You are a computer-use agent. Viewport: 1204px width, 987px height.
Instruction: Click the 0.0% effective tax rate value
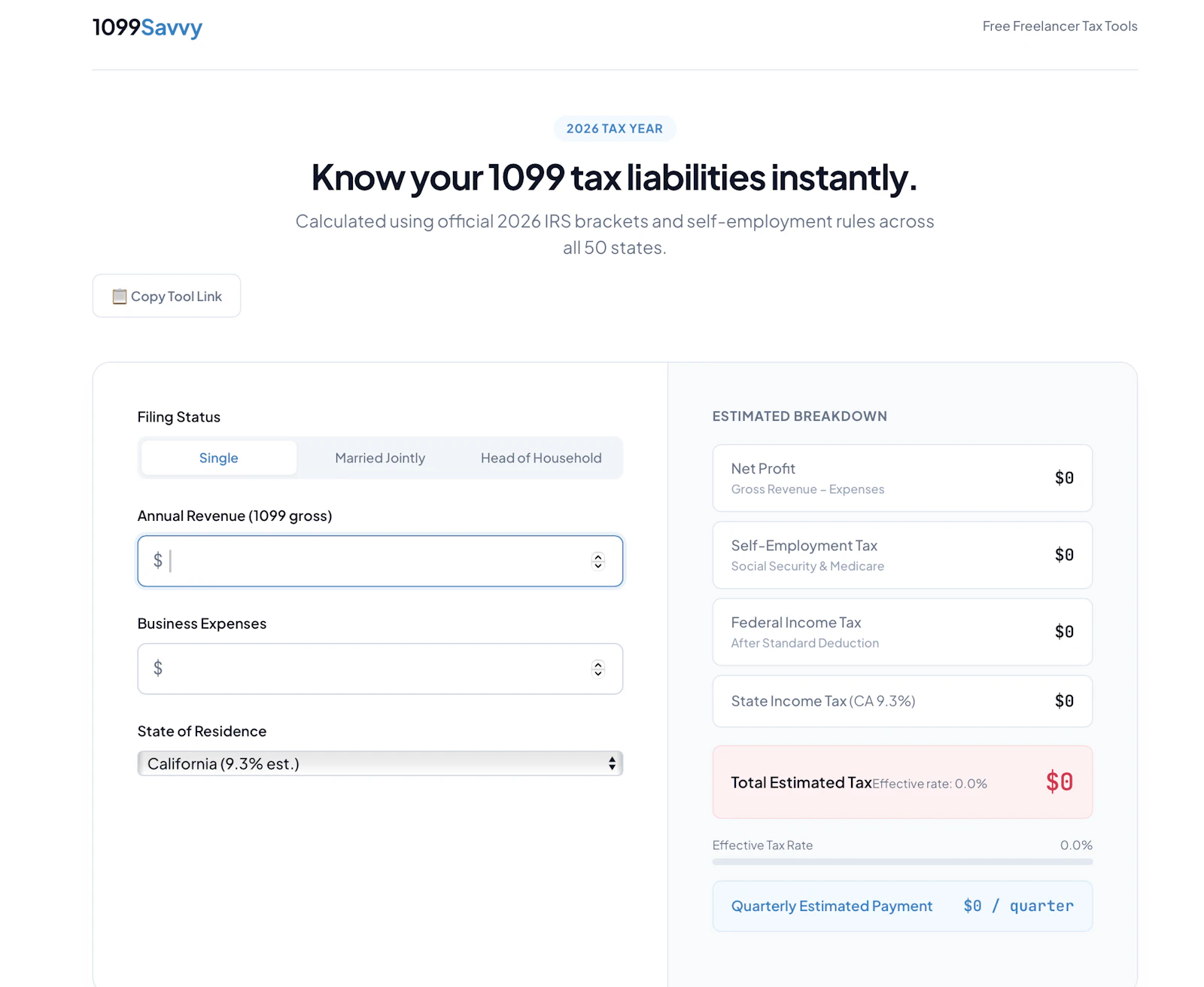[x=1076, y=845]
